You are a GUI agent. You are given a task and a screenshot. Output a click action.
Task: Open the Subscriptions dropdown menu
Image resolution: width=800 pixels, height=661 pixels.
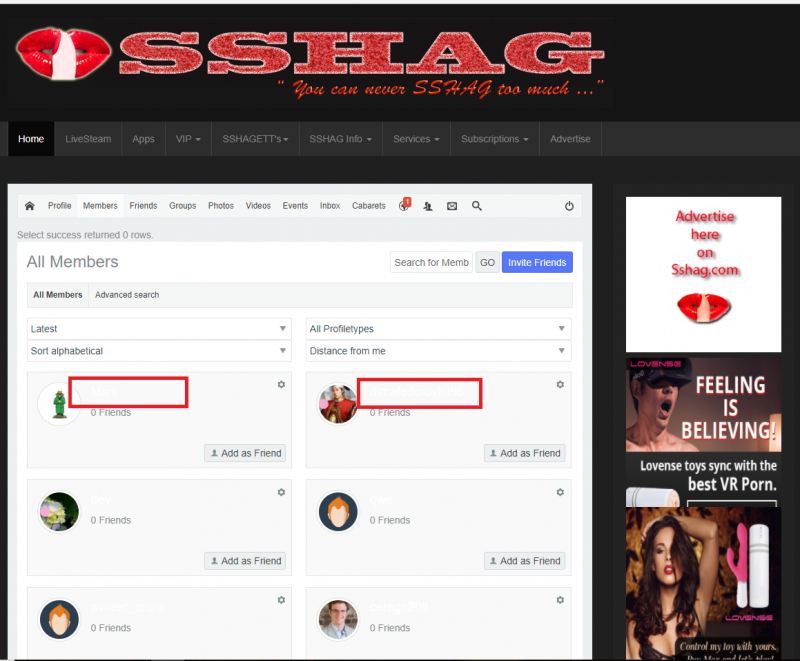(495, 139)
